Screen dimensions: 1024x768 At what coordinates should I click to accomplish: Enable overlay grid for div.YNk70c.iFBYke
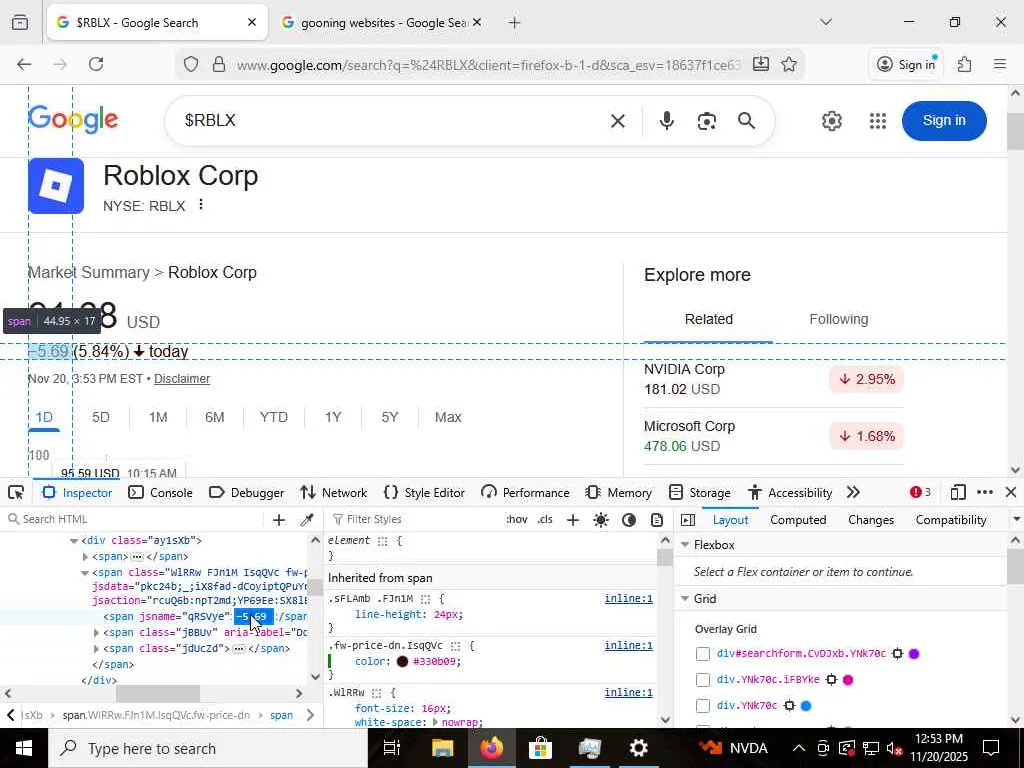coord(703,680)
